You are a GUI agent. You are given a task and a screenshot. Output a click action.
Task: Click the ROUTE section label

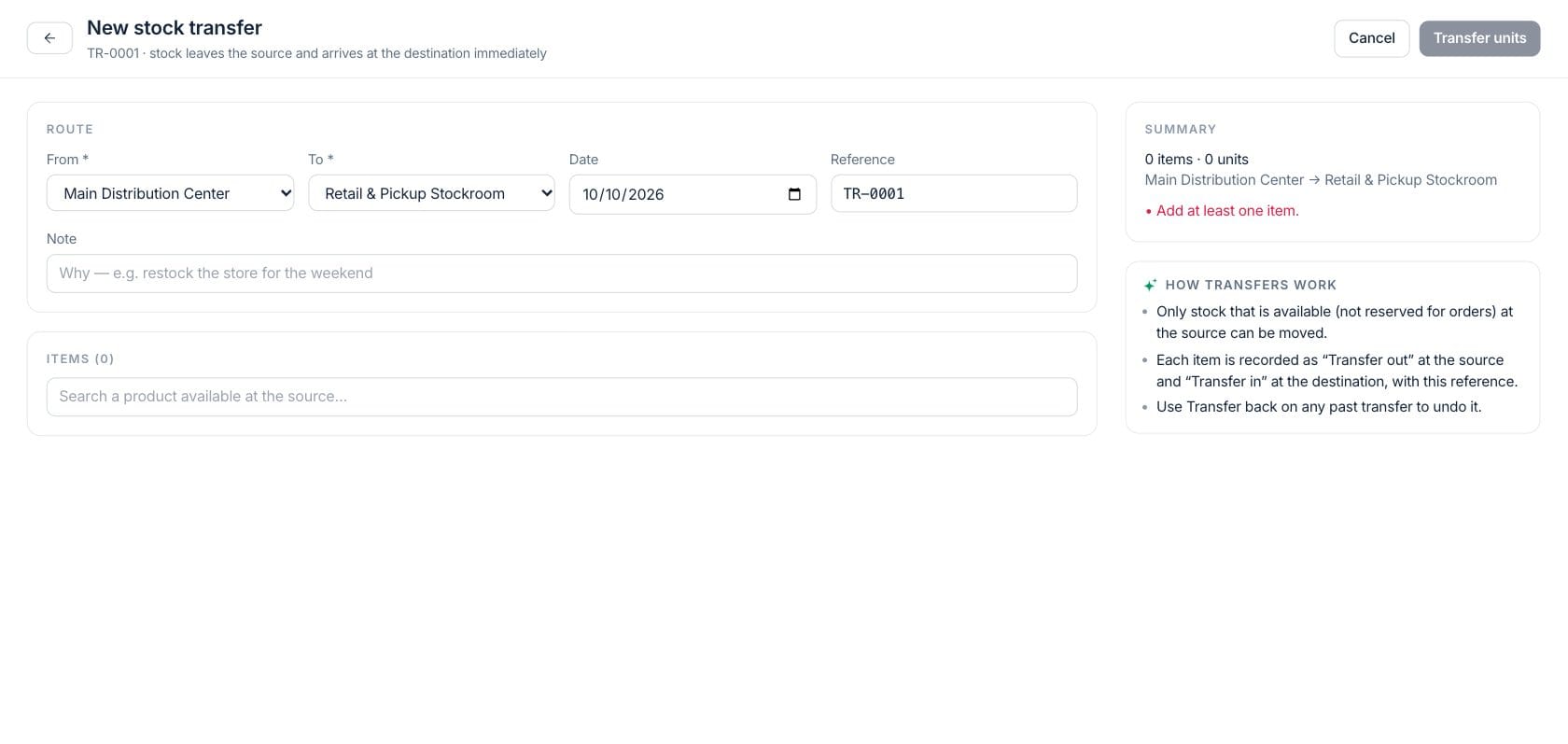pyautogui.click(x=70, y=129)
